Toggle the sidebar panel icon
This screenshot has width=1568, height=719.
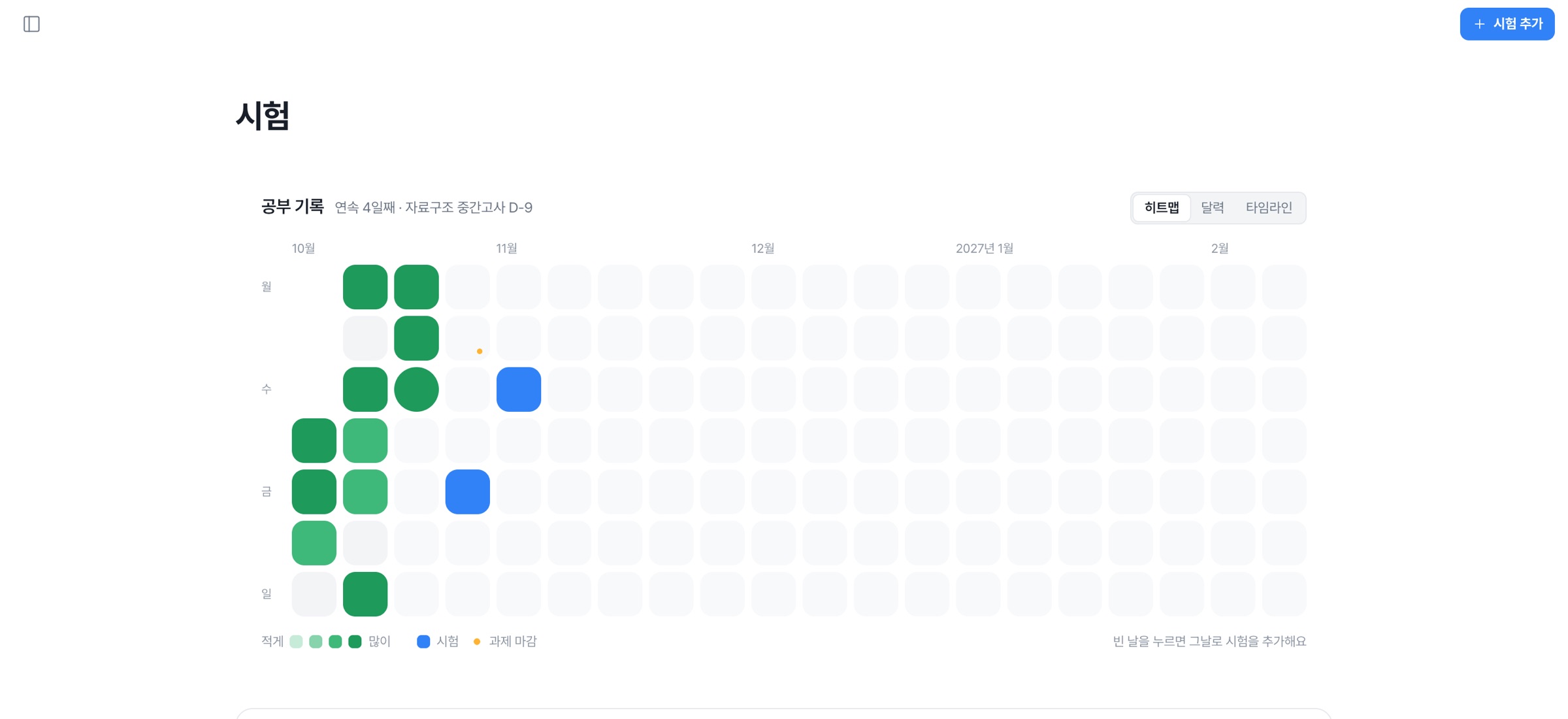coord(31,24)
